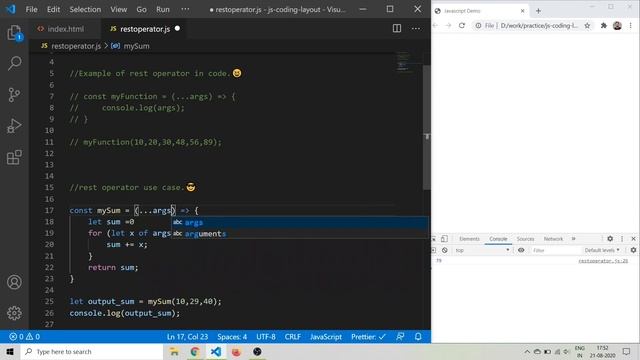Create live expression with eye icon
Image resolution: width=640 pixels, height=360 pixels.
point(521,250)
